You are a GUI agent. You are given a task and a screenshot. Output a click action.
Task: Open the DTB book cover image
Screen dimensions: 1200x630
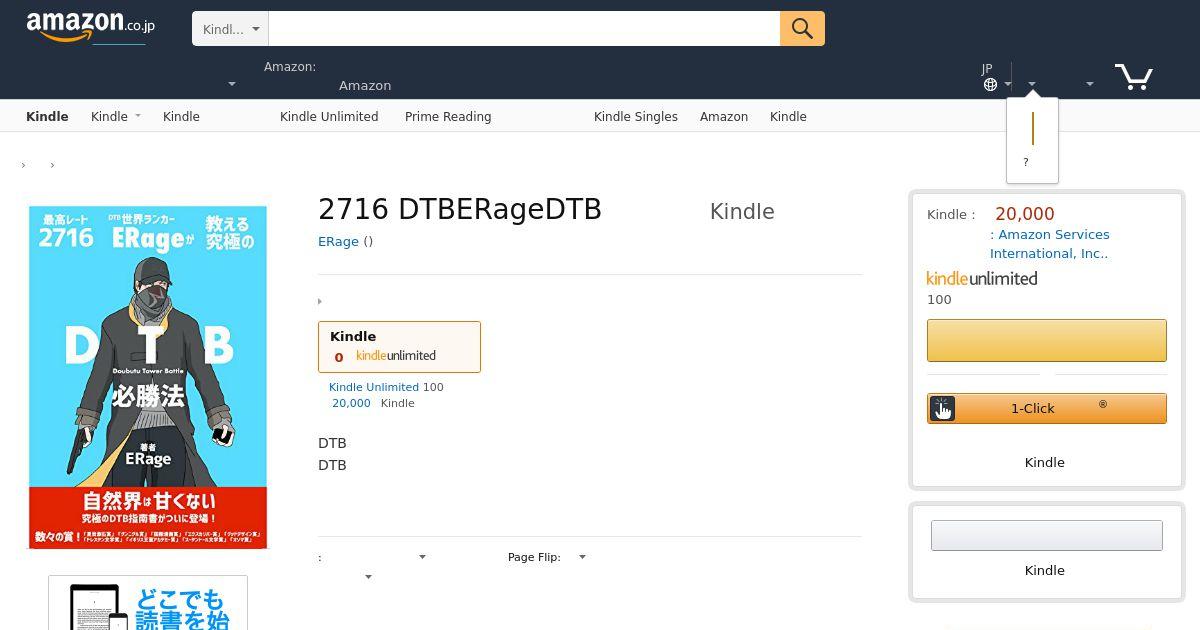click(x=148, y=377)
